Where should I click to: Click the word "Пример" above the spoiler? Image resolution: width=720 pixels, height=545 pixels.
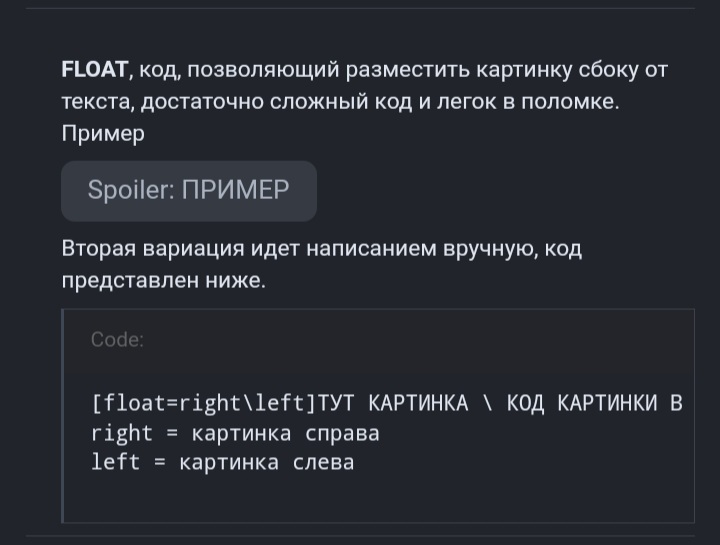103,133
